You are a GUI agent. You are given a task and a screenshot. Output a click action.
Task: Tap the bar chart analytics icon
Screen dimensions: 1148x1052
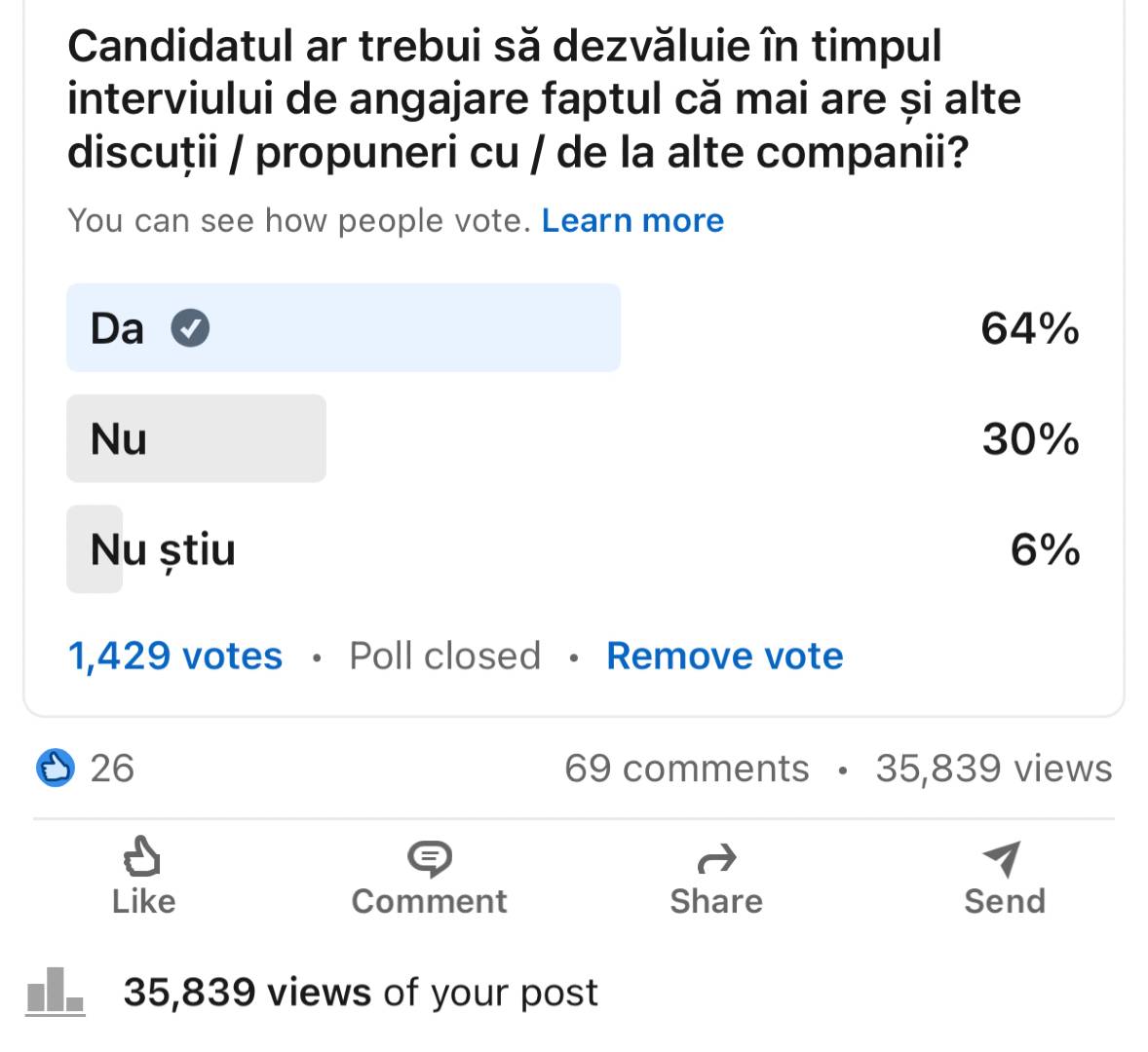[x=55, y=992]
